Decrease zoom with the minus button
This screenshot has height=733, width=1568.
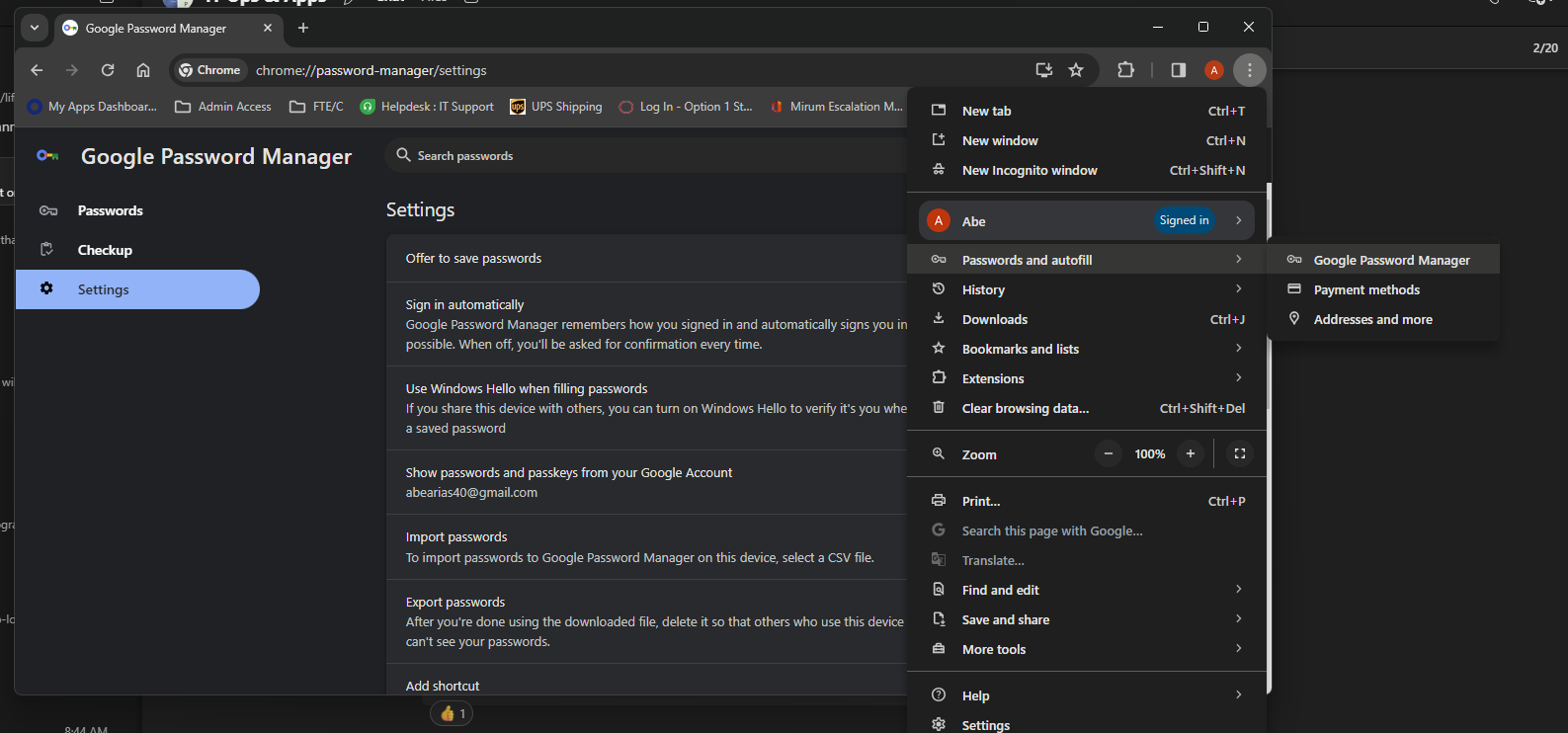point(1109,453)
